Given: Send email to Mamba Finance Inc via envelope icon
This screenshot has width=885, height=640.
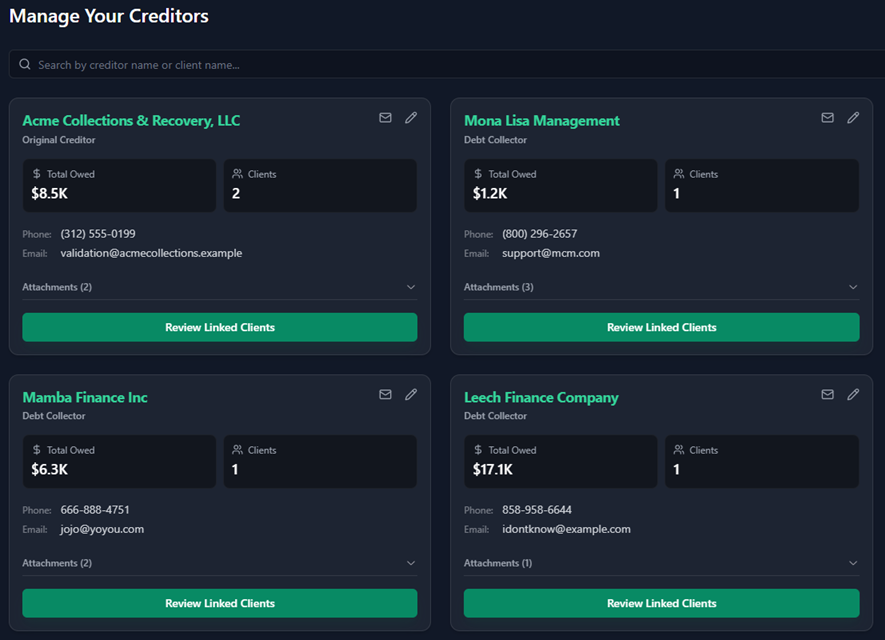Looking at the screenshot, I should point(385,395).
